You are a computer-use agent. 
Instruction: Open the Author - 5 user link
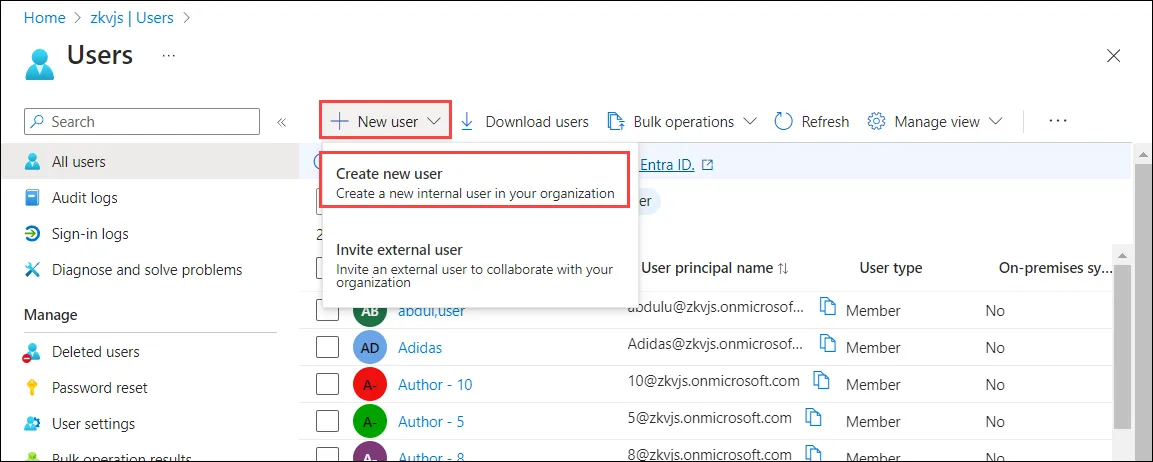(x=431, y=422)
